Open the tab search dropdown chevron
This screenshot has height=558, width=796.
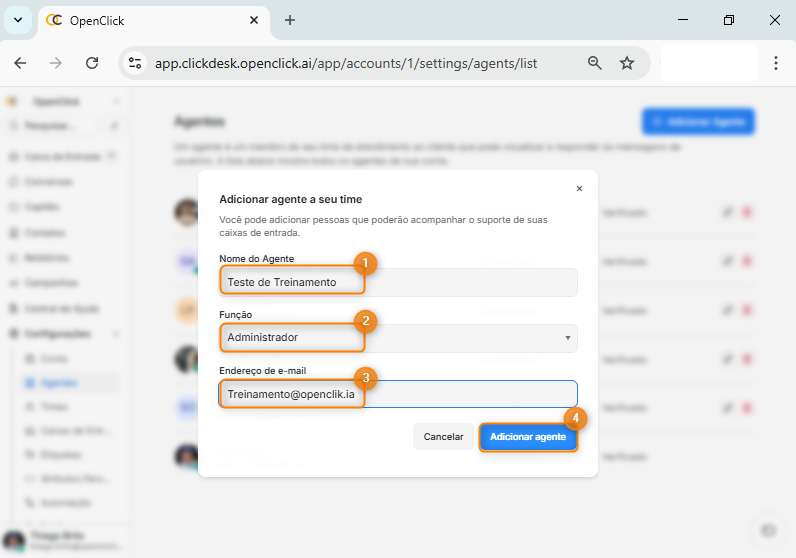click(17, 20)
